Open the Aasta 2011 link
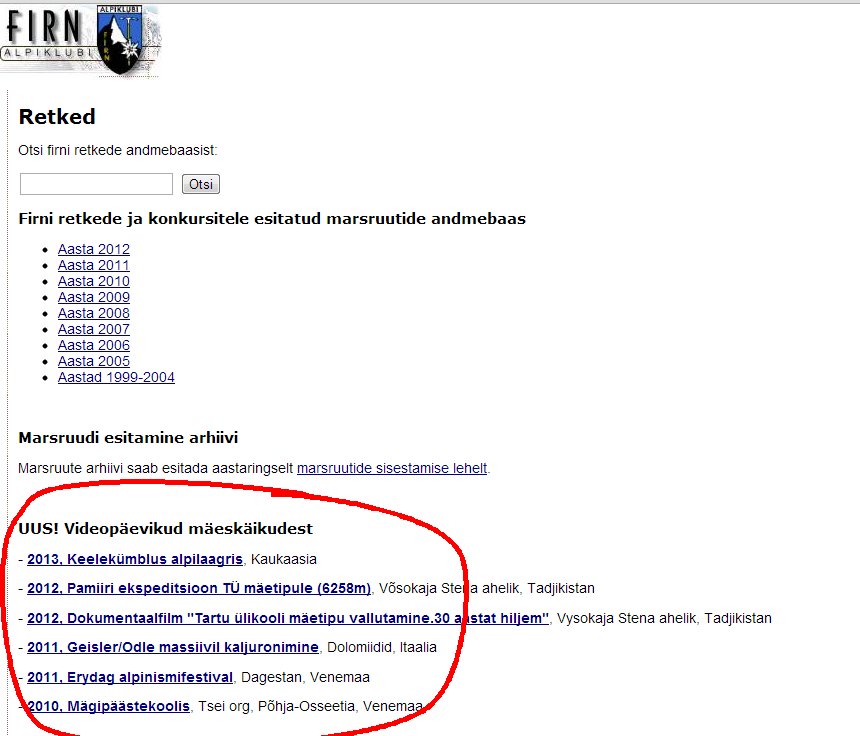 [94, 265]
